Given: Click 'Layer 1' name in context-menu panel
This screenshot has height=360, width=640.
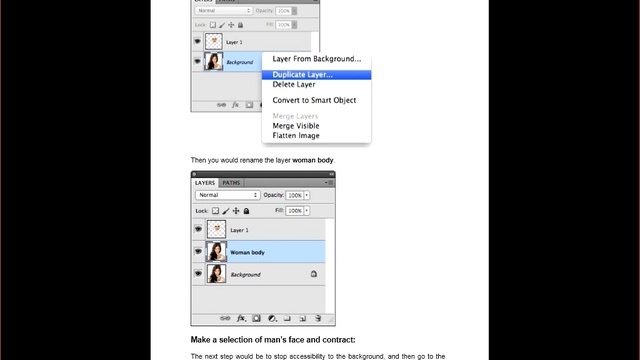Looking at the screenshot, I should pos(234,42).
